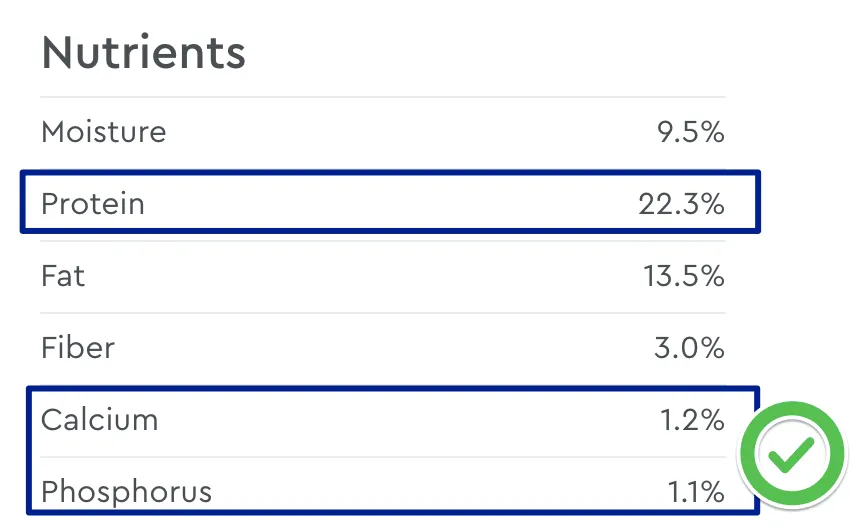Click the 22.3% protein value
860x528 pixels.
[x=681, y=204]
